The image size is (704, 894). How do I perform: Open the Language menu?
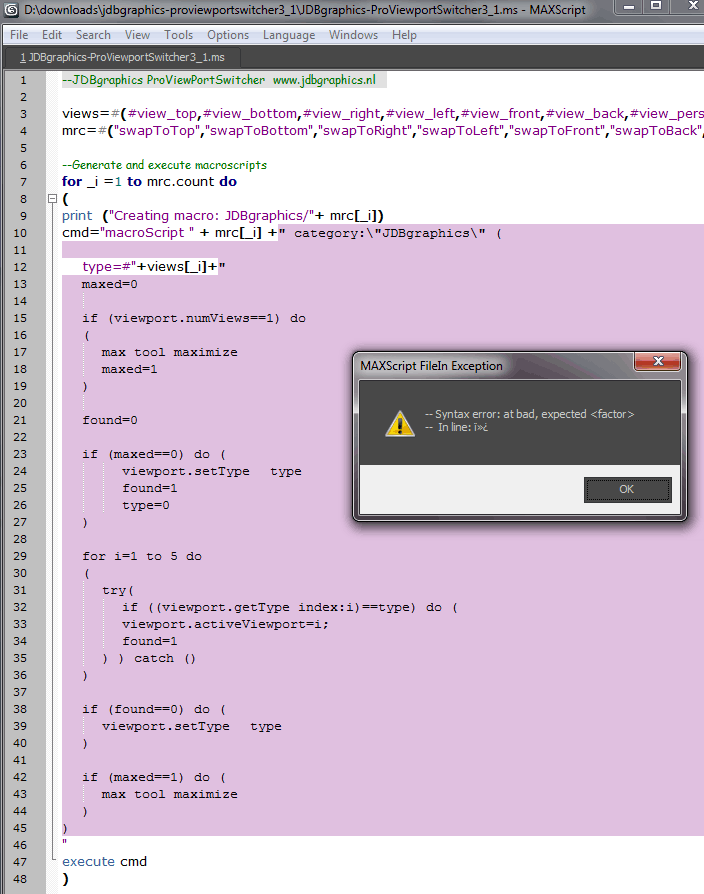click(289, 35)
